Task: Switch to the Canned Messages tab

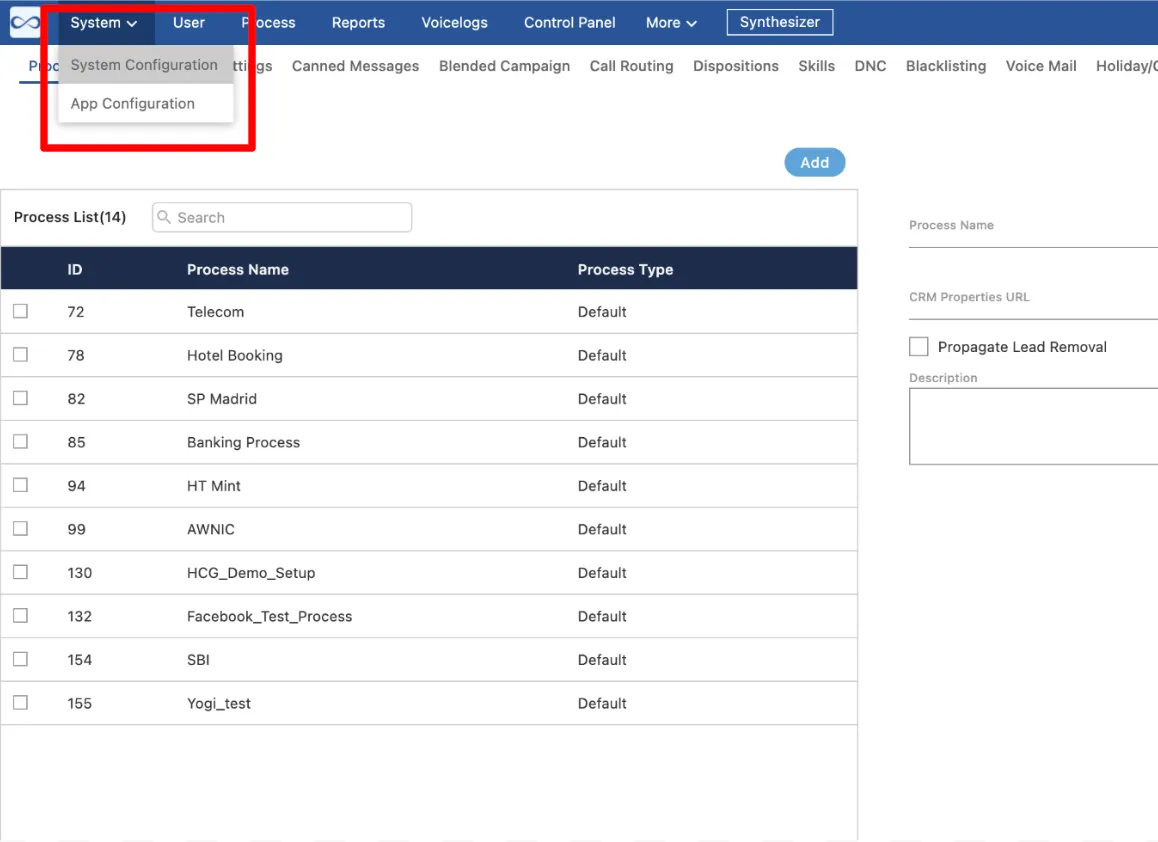Action: point(355,66)
